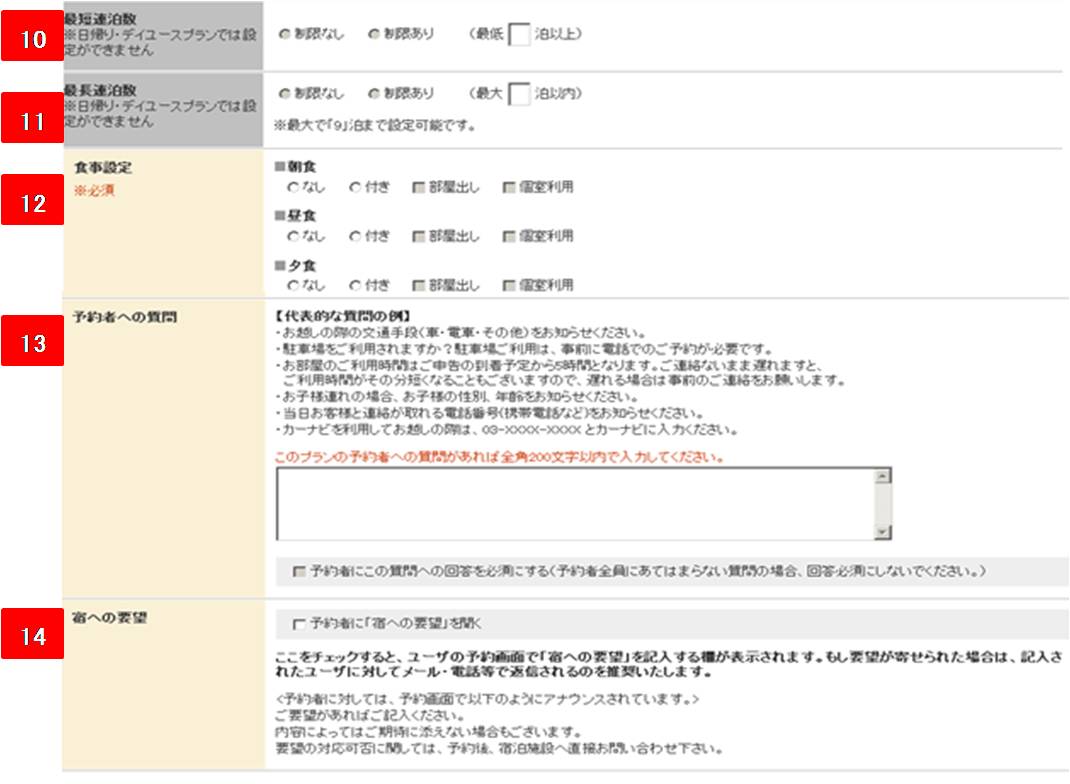1070x784 pixels.
Task: Choose なし for 夕食
Action: [x=293, y=286]
